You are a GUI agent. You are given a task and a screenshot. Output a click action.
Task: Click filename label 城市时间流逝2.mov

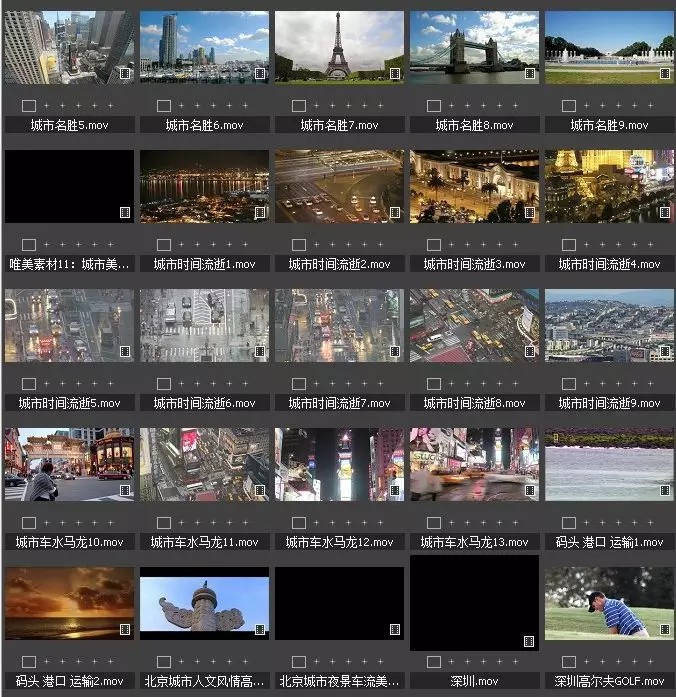[x=339, y=265]
